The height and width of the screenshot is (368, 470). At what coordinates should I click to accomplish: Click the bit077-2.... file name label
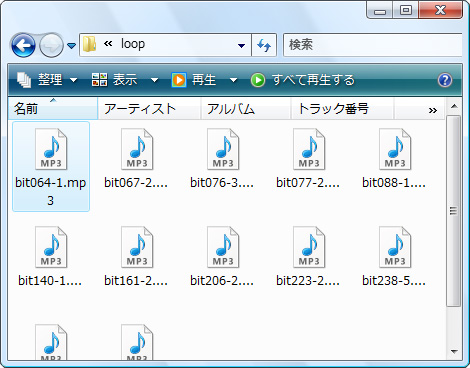[x=308, y=183]
